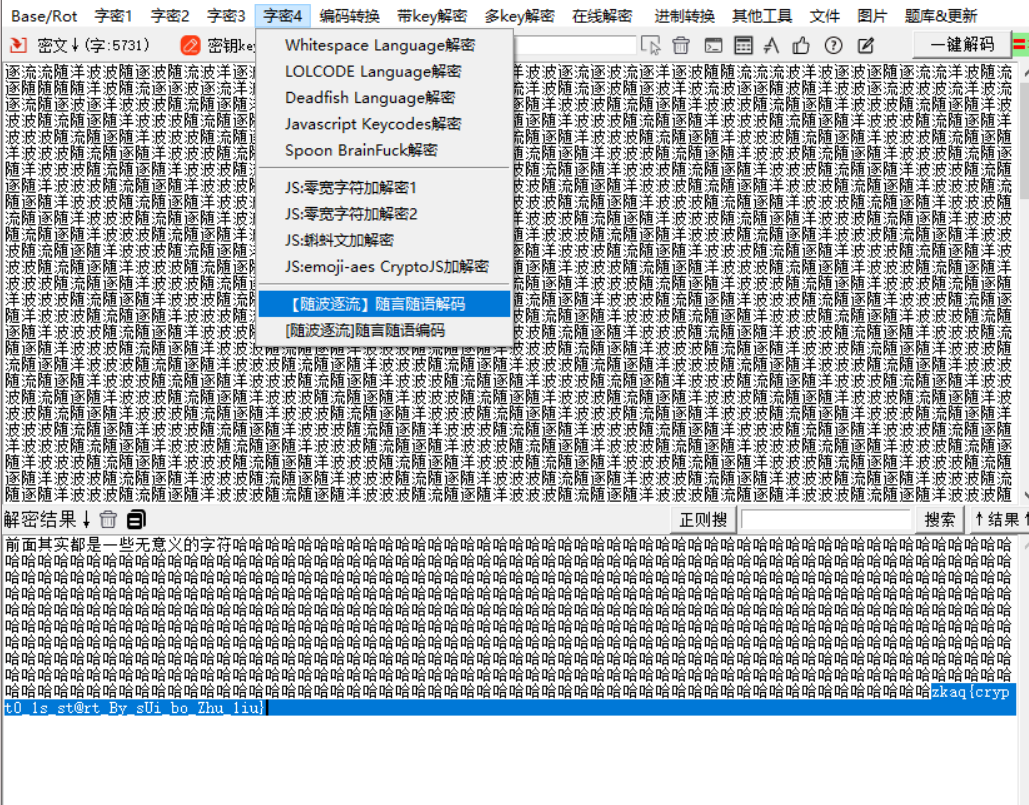Screen dimensions: 1029x805
Task: Click the red import ciphertext icon
Action: pos(18,45)
